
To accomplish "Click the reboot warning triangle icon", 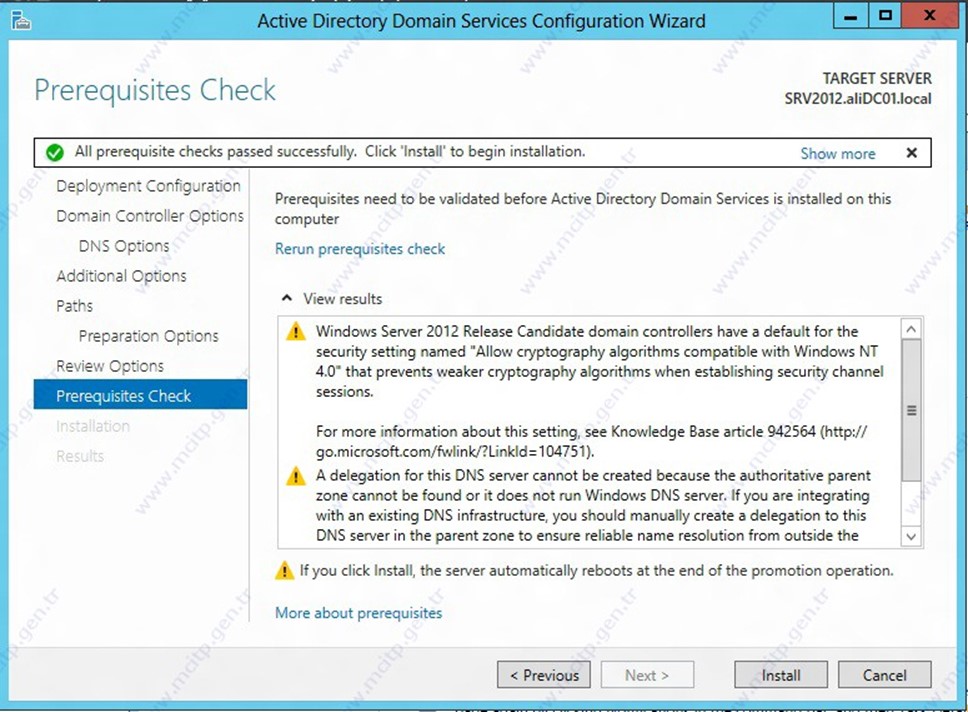I will click(x=284, y=570).
